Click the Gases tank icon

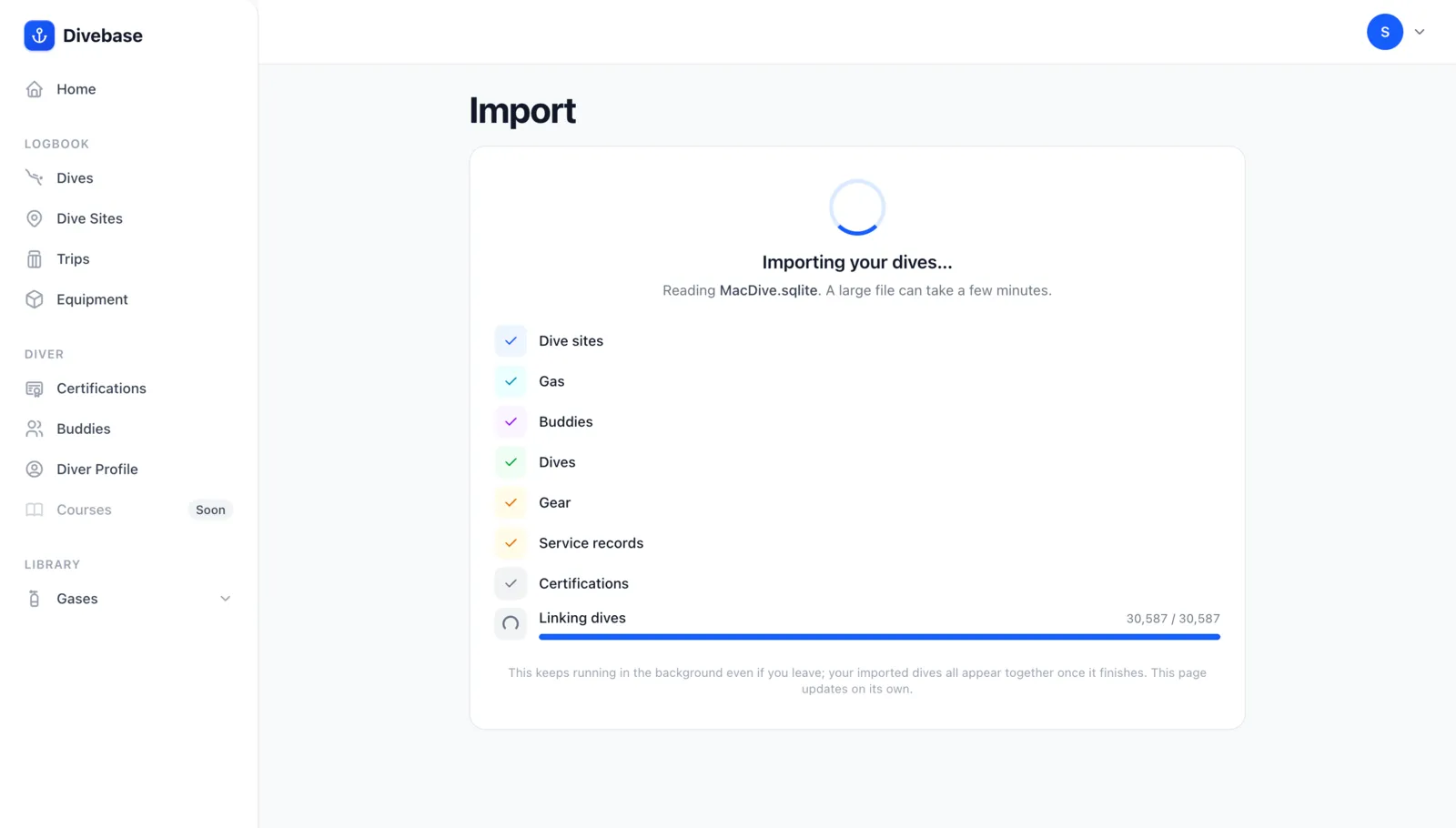pyautogui.click(x=35, y=599)
